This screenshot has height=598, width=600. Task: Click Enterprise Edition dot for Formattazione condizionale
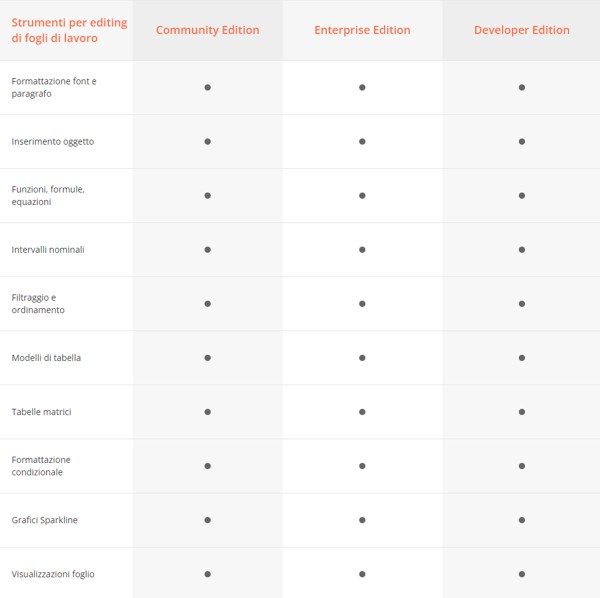[x=362, y=465]
